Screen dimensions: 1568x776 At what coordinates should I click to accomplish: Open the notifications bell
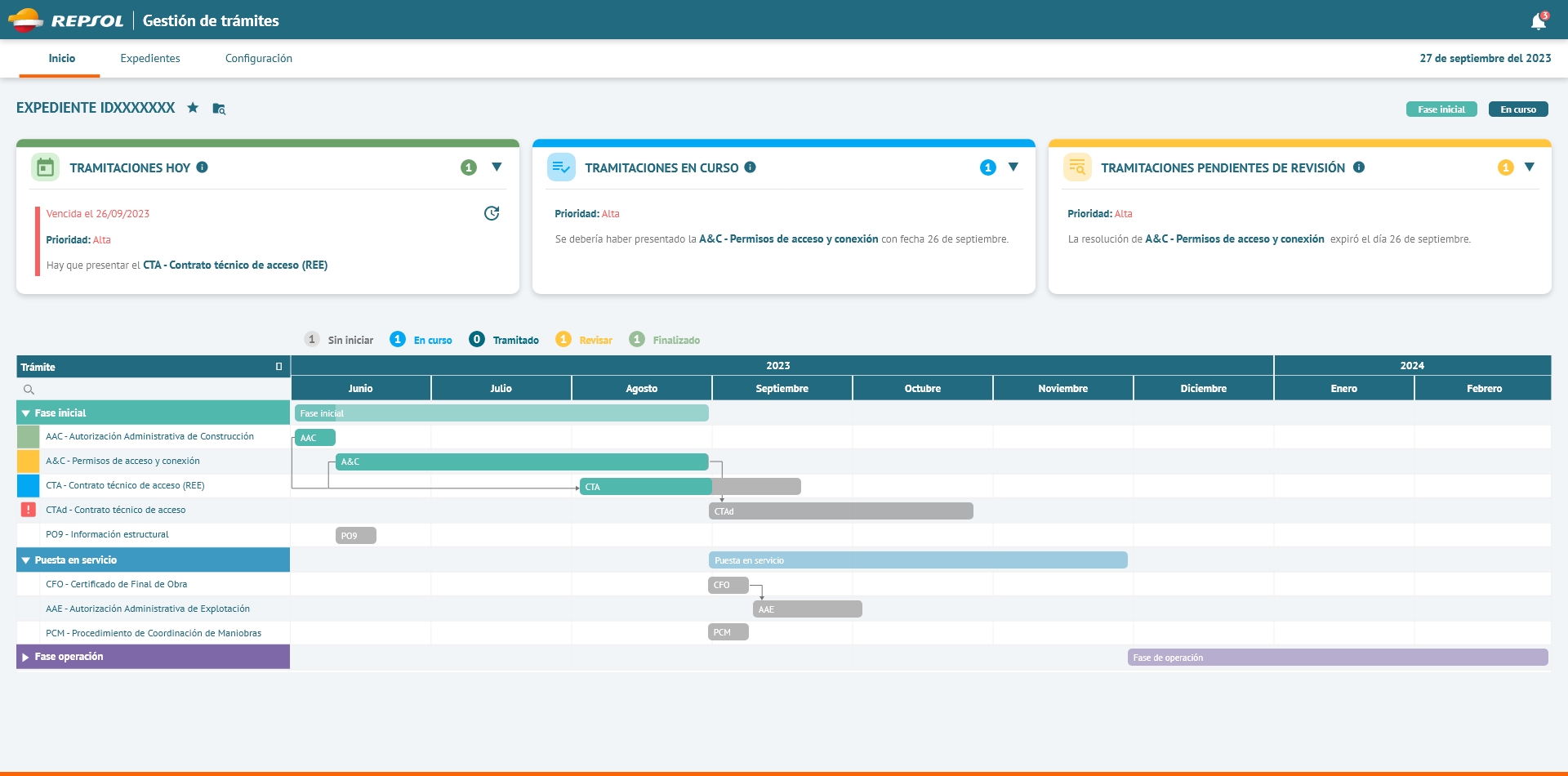pyautogui.click(x=1538, y=21)
